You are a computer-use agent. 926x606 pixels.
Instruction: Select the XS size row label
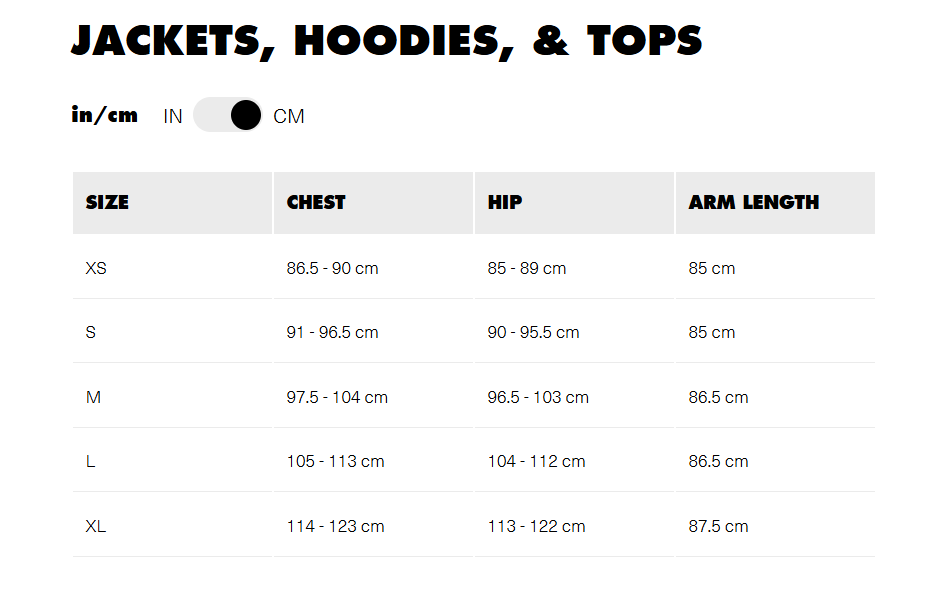pos(96,268)
